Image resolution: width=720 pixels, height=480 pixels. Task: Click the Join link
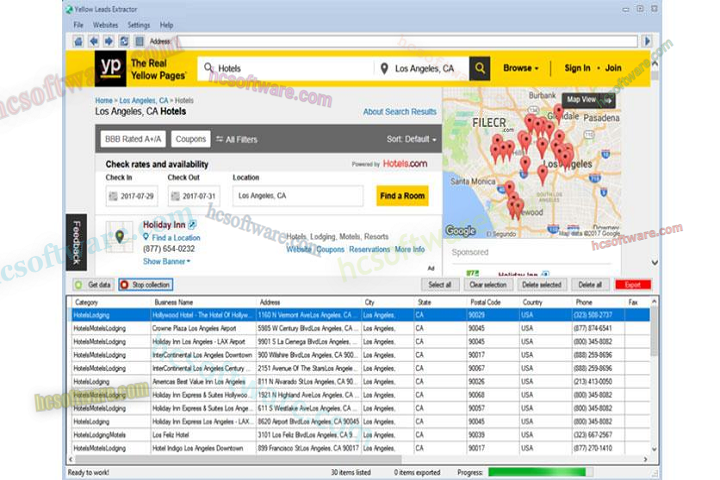click(x=613, y=68)
